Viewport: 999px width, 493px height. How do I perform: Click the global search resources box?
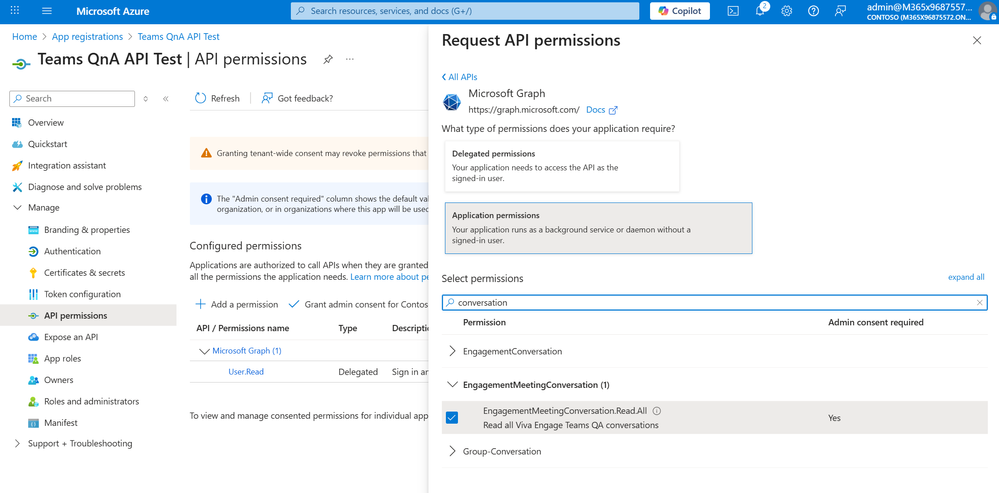click(465, 11)
